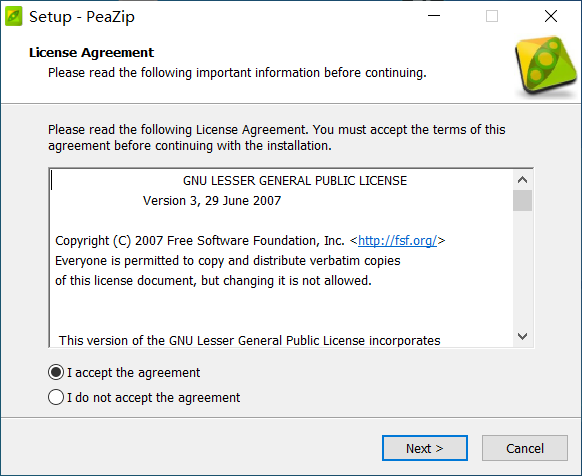582x476 pixels.
Task: Click the license scrollbar down arrow
Action: click(x=522, y=336)
